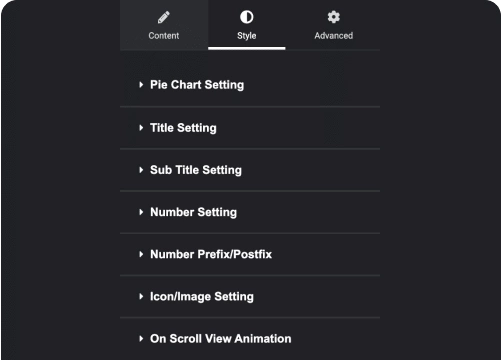The width and height of the screenshot is (501, 360).
Task: Click the half-circle contrast icon above Style
Action: [247, 17]
